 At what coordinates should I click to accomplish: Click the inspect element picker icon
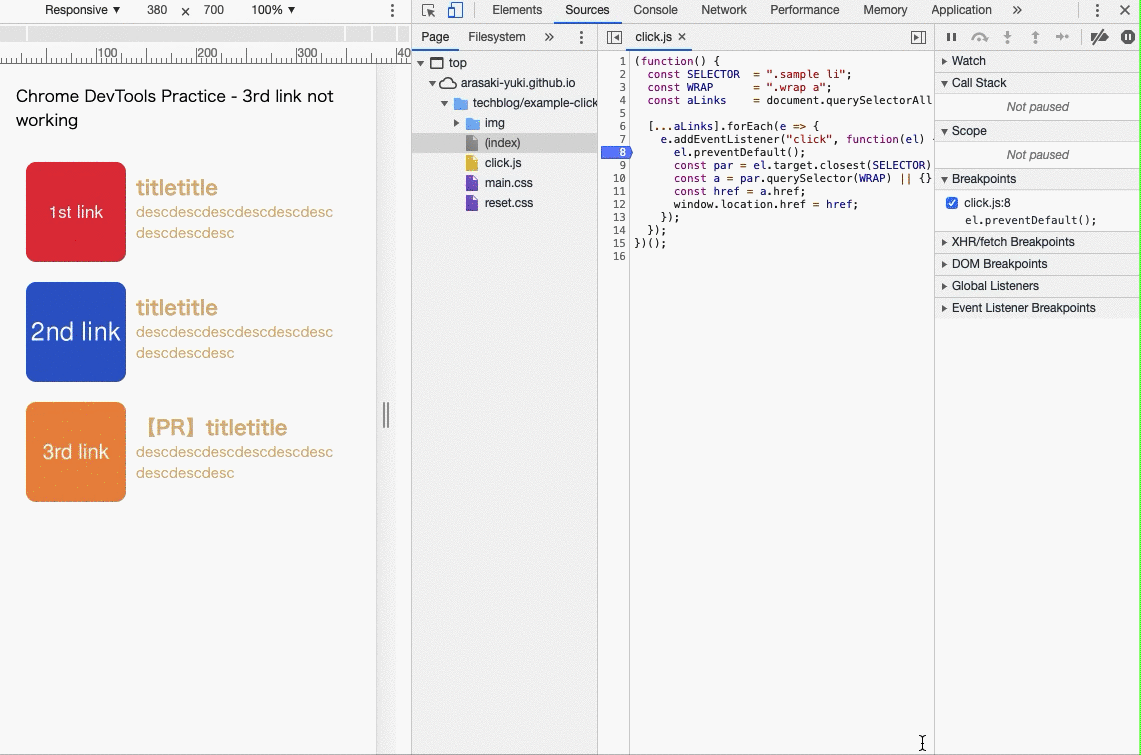click(429, 10)
